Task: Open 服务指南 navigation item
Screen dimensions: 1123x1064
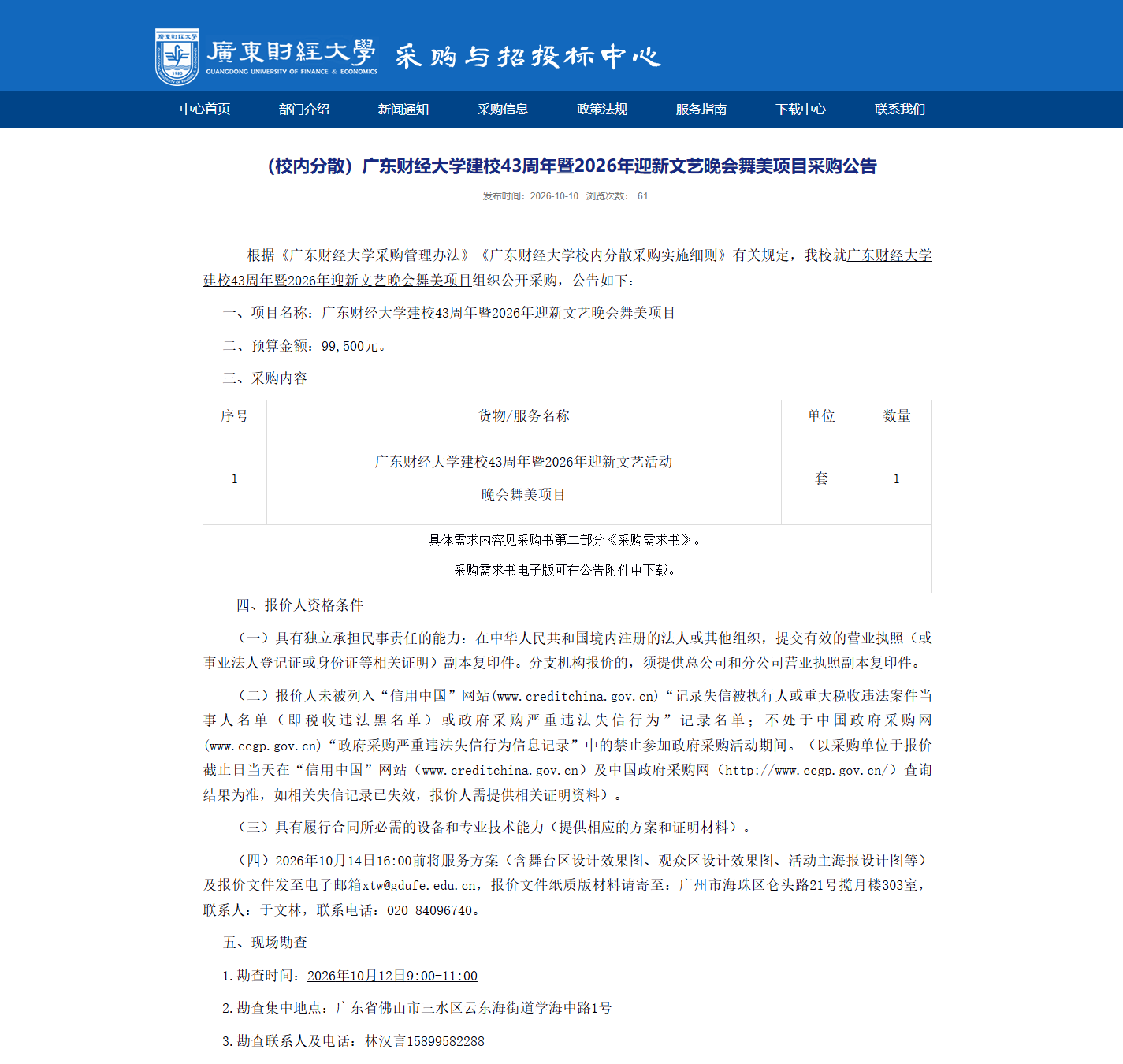Action: pos(701,110)
